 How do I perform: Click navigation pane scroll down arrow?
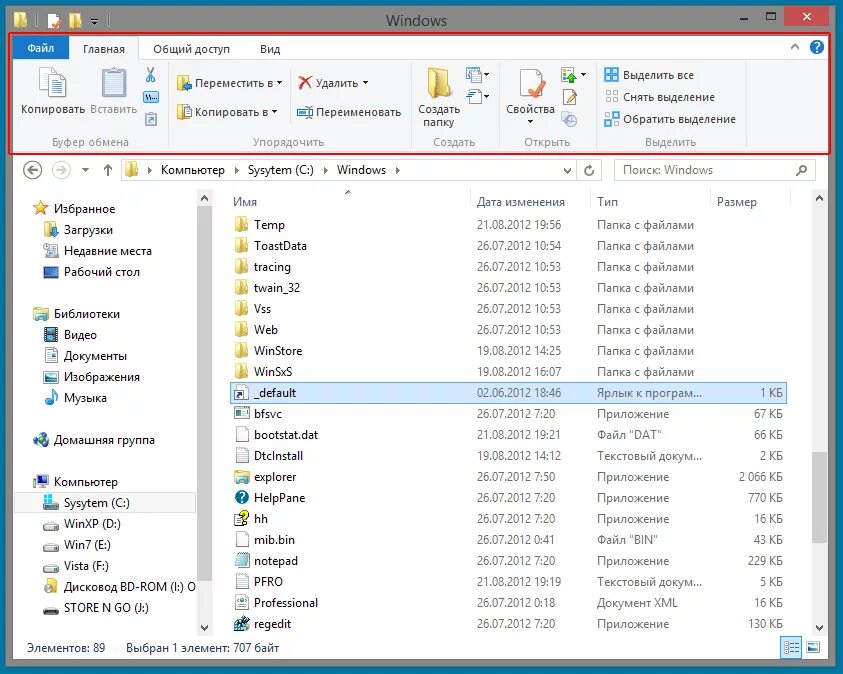click(x=204, y=627)
